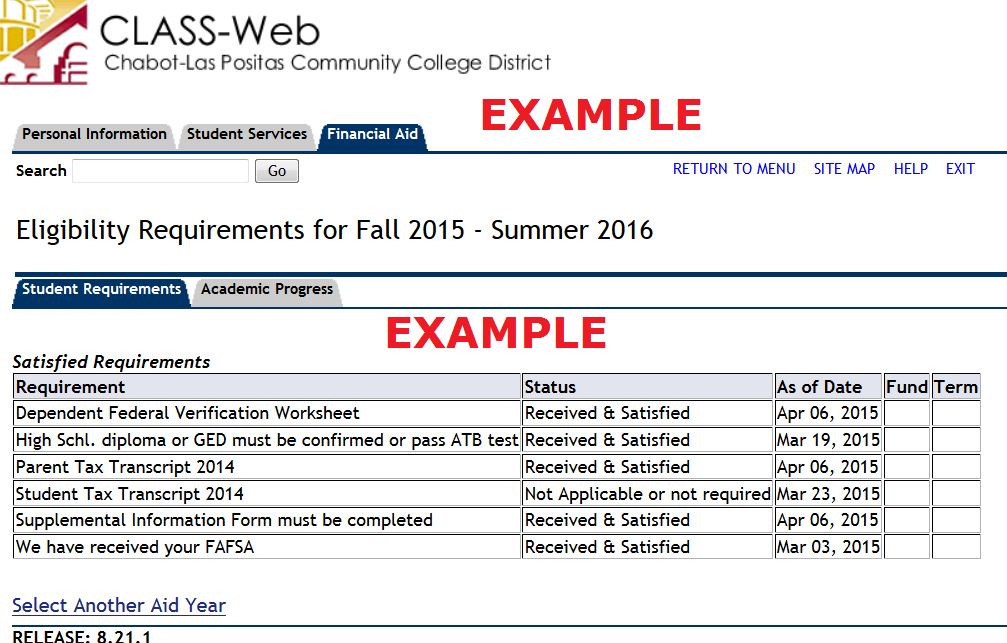Click the As of Date column header
This screenshot has height=643, width=1007.
[819, 387]
